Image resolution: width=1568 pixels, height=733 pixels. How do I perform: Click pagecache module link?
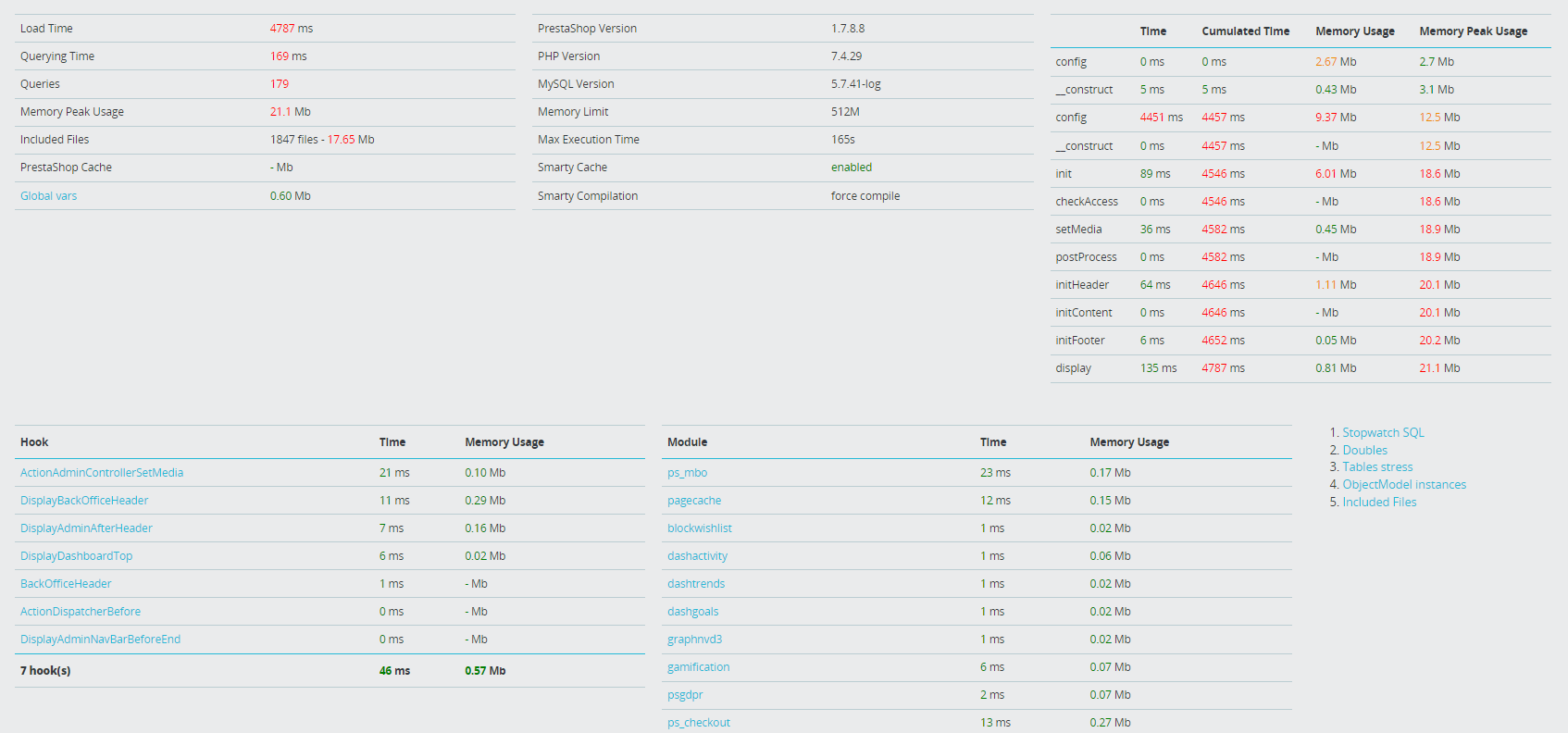pyautogui.click(x=694, y=501)
